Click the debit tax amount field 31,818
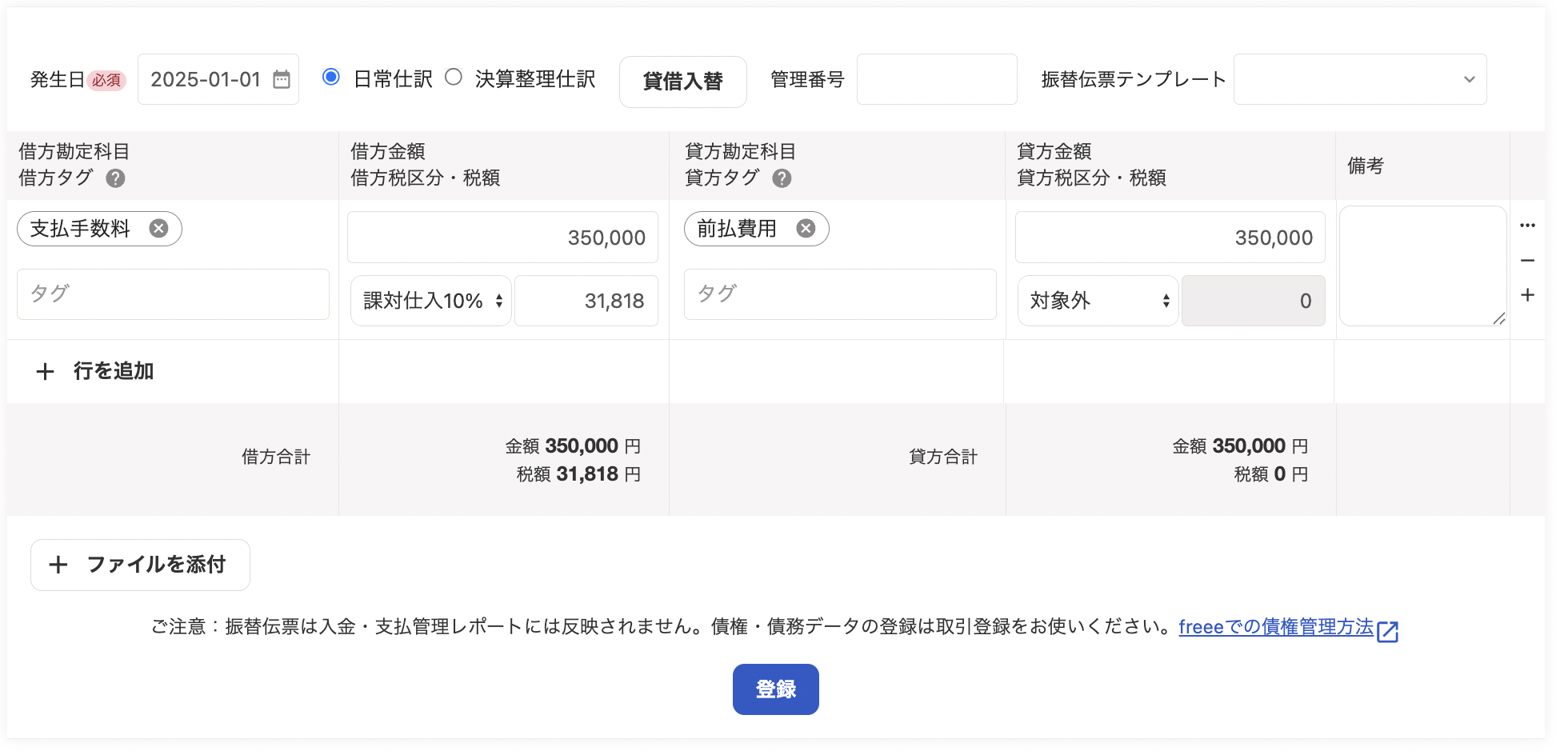1568x755 pixels. point(586,301)
